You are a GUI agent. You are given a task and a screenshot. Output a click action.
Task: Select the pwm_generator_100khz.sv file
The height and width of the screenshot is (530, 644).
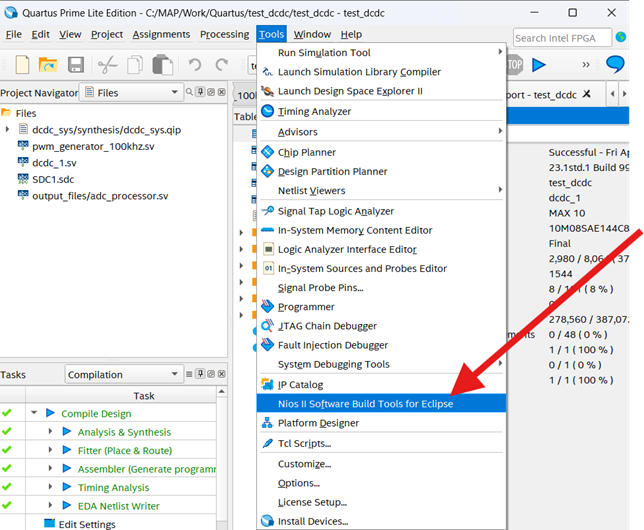[x=93, y=146]
